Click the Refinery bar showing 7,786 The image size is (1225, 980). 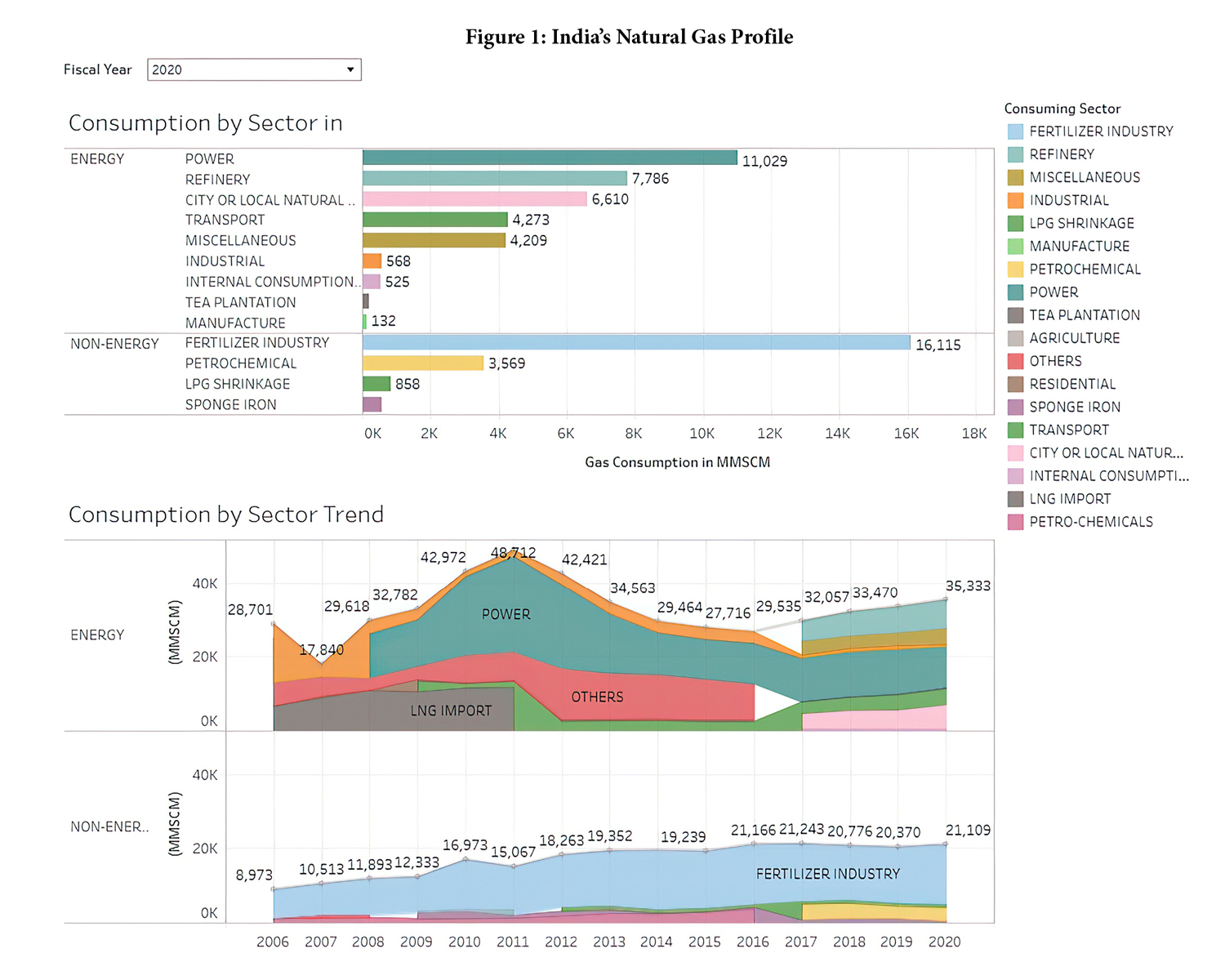tap(494, 178)
